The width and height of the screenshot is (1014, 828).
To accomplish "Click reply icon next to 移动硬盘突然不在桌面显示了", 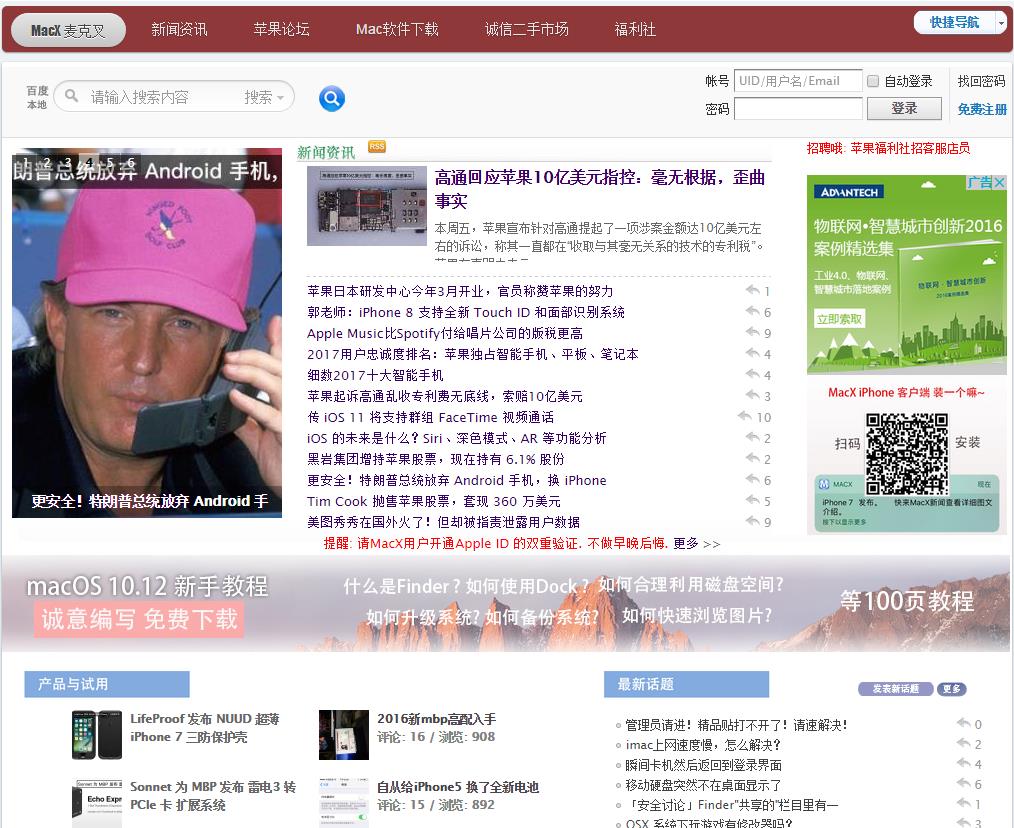I will click(x=964, y=784).
